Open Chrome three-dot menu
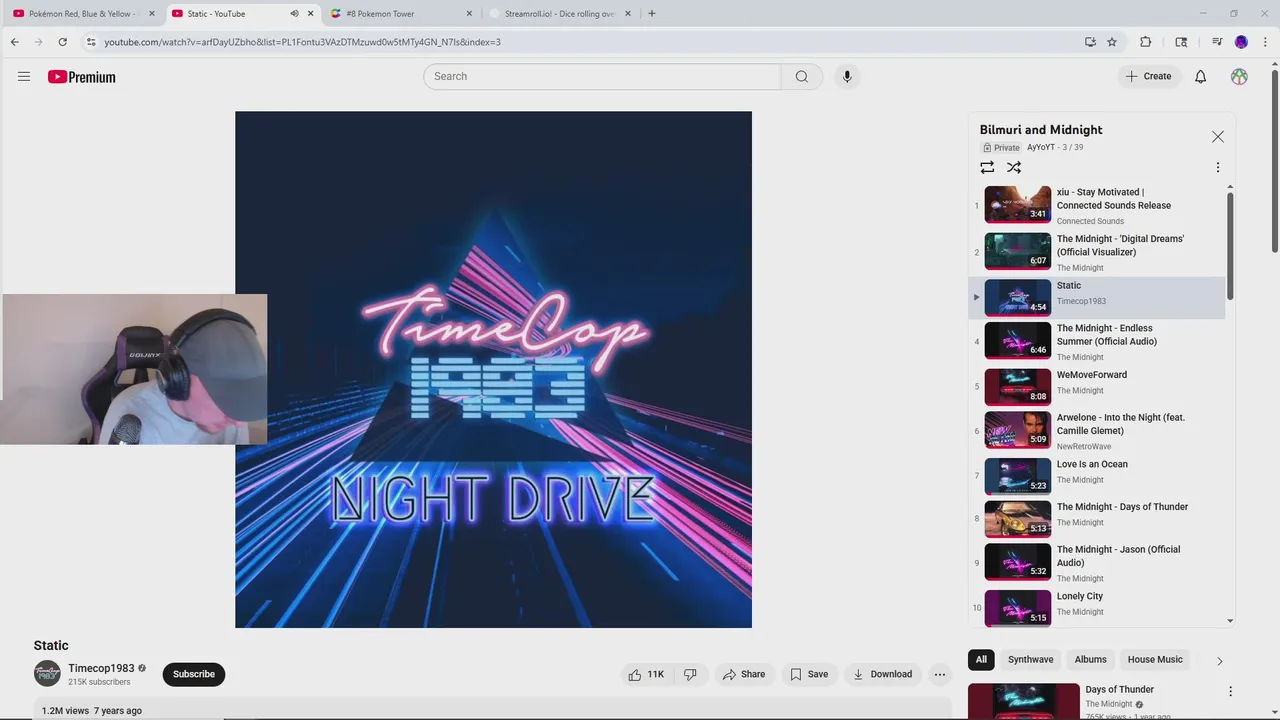This screenshot has width=1280, height=720. click(1265, 42)
